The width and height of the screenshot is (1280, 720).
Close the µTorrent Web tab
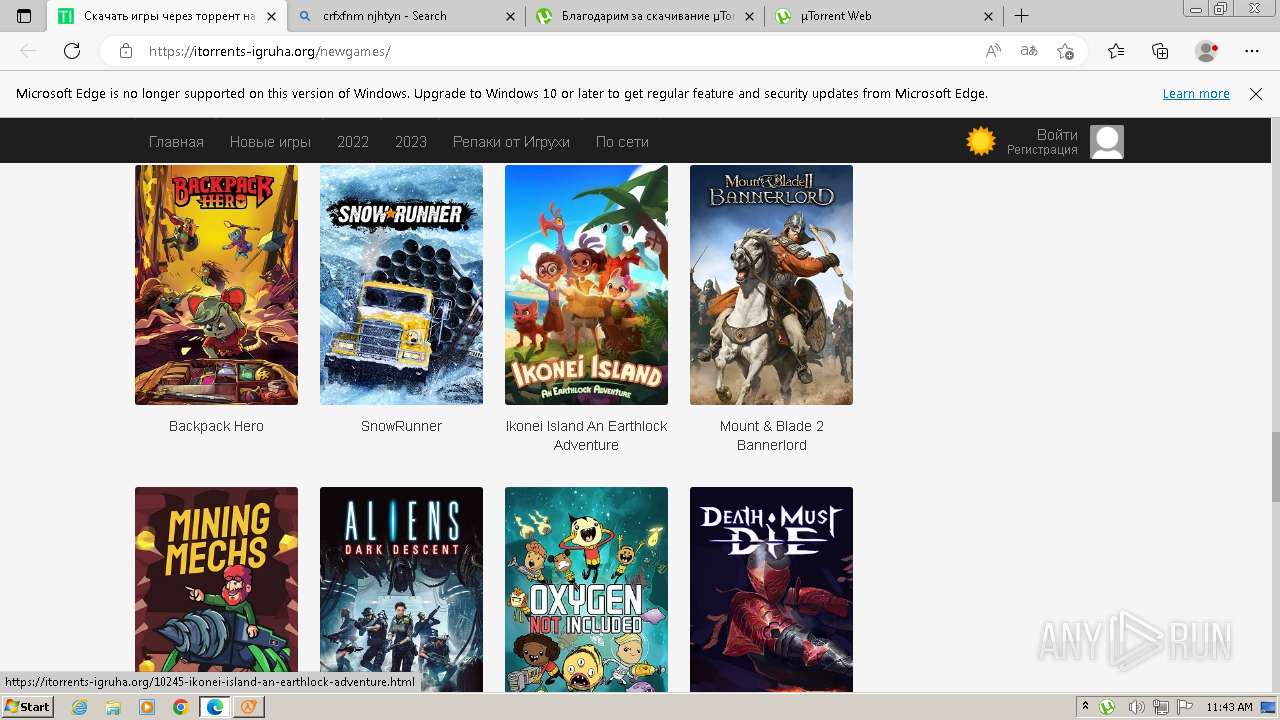989,16
